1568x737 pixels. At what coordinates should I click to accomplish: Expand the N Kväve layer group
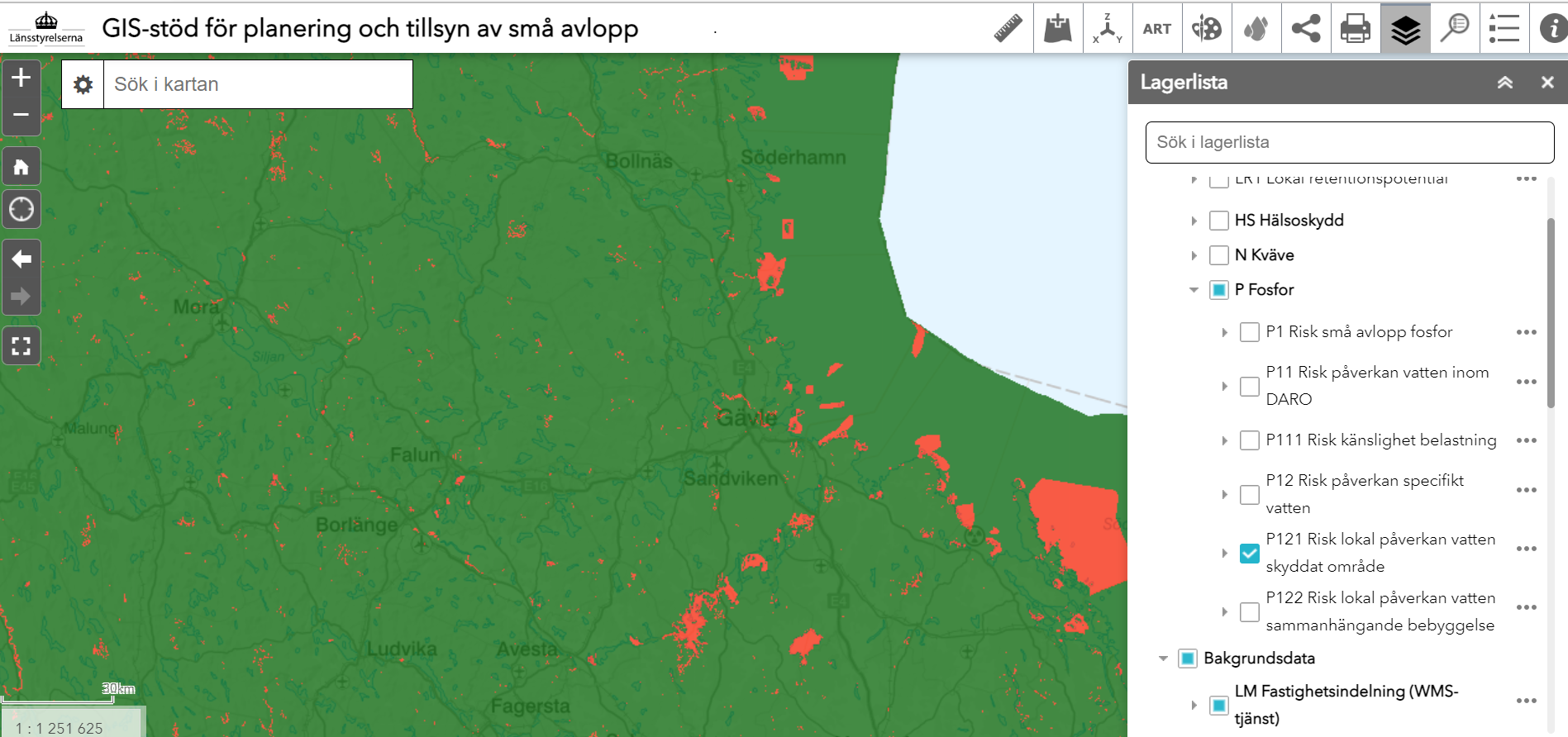click(1194, 255)
